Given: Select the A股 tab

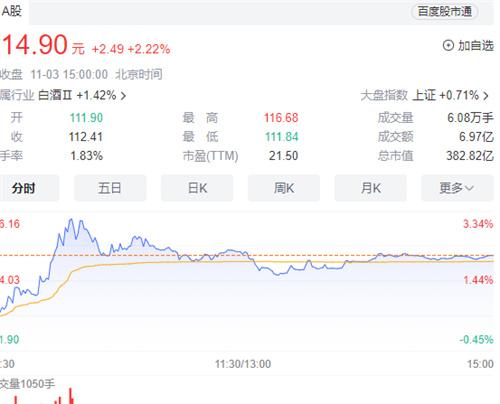Looking at the screenshot, I should [11, 11].
